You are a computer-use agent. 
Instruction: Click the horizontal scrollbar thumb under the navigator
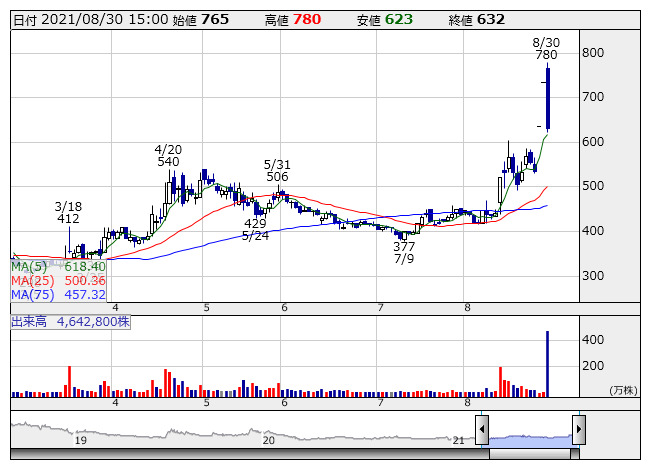[x=530, y=454]
